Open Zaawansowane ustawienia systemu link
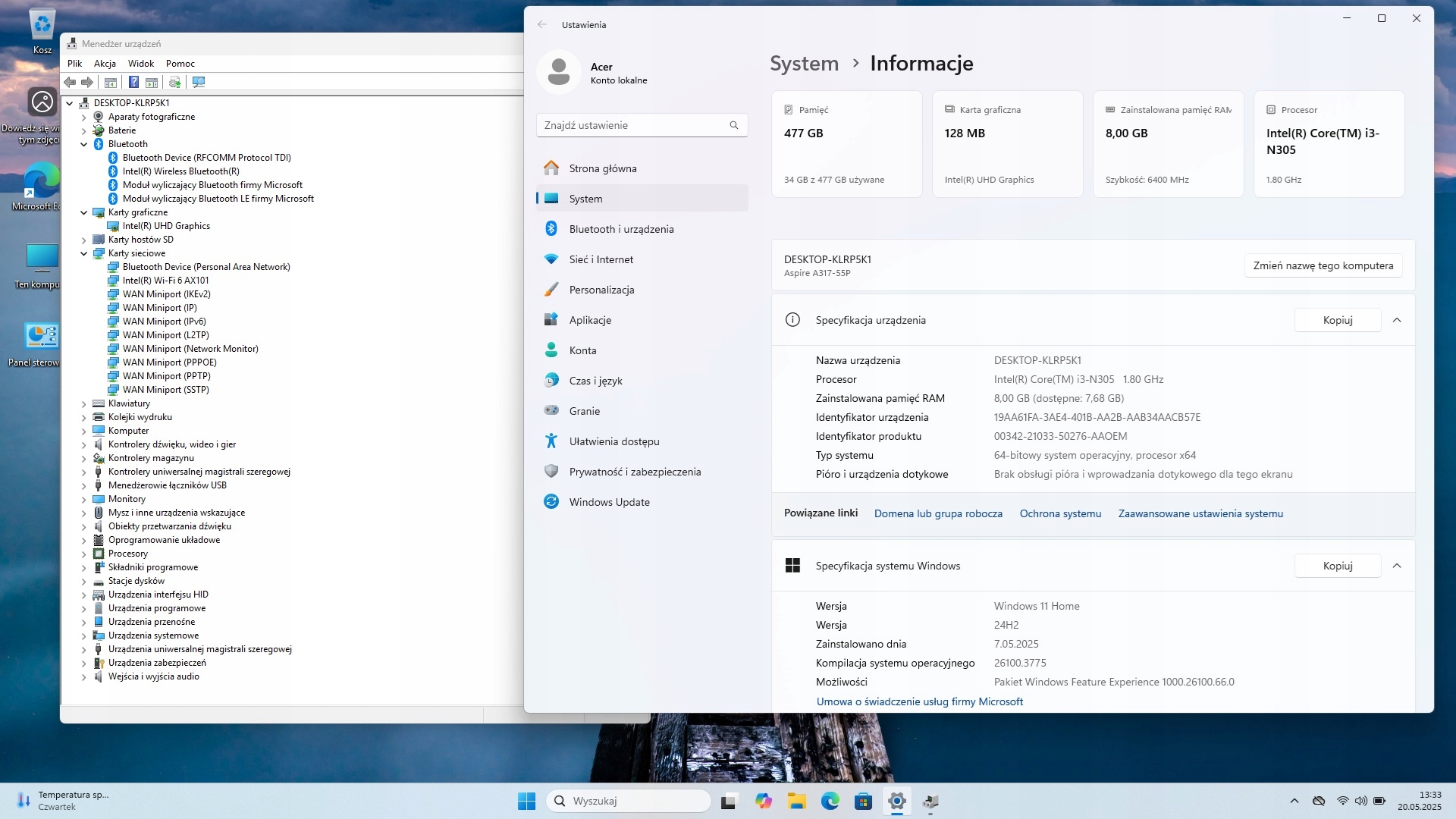 pyautogui.click(x=1200, y=513)
